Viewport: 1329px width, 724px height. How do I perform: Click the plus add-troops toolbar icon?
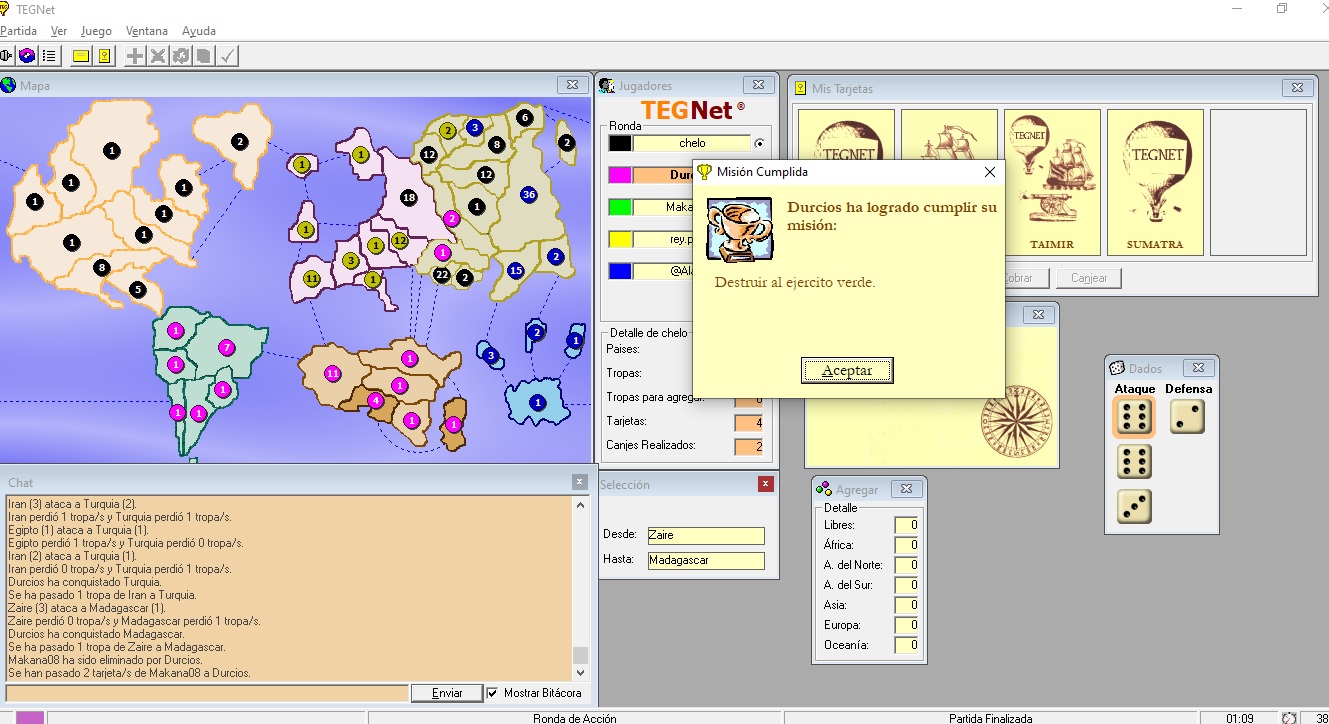point(135,56)
